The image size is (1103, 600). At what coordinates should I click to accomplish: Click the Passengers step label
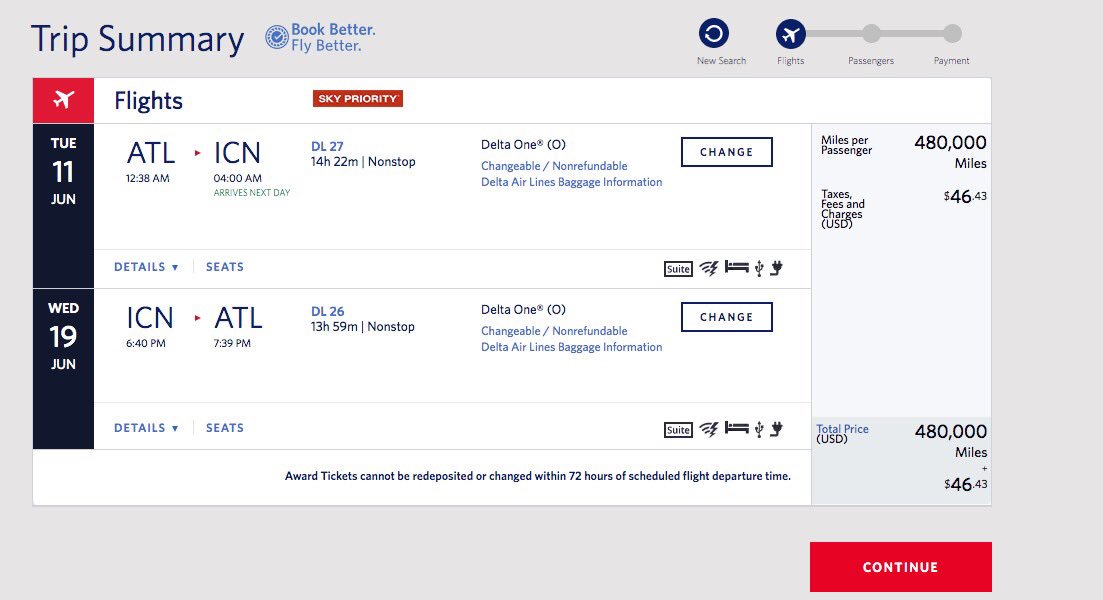pyautogui.click(x=871, y=61)
